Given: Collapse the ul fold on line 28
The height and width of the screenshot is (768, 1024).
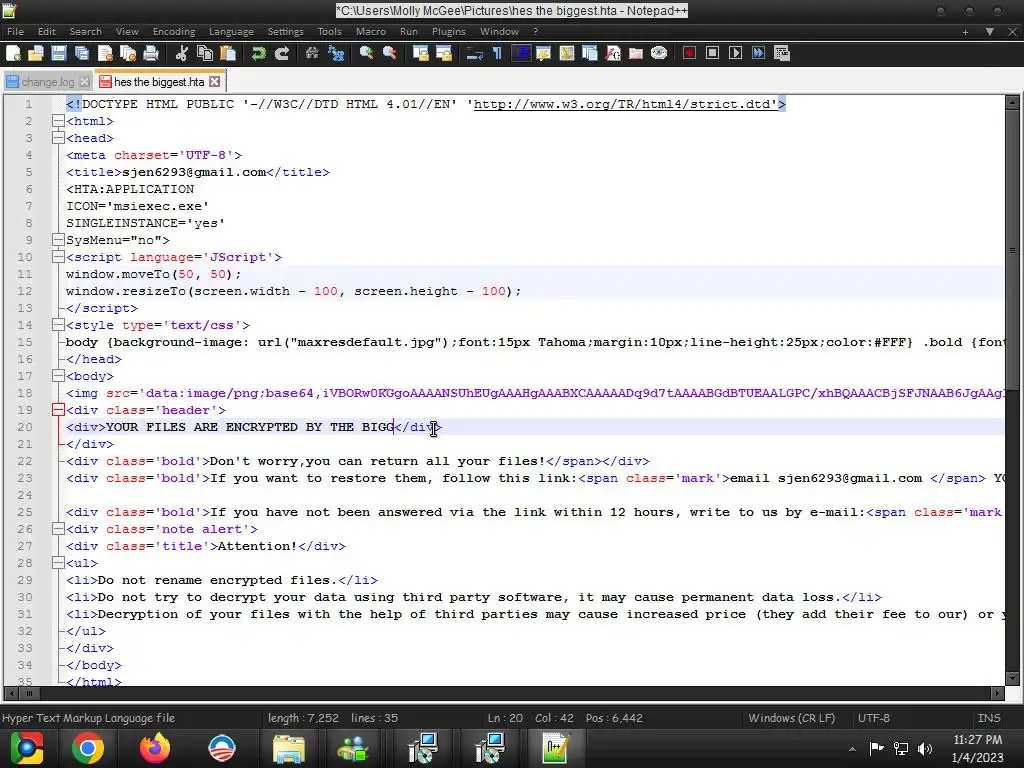Looking at the screenshot, I should coord(58,563).
